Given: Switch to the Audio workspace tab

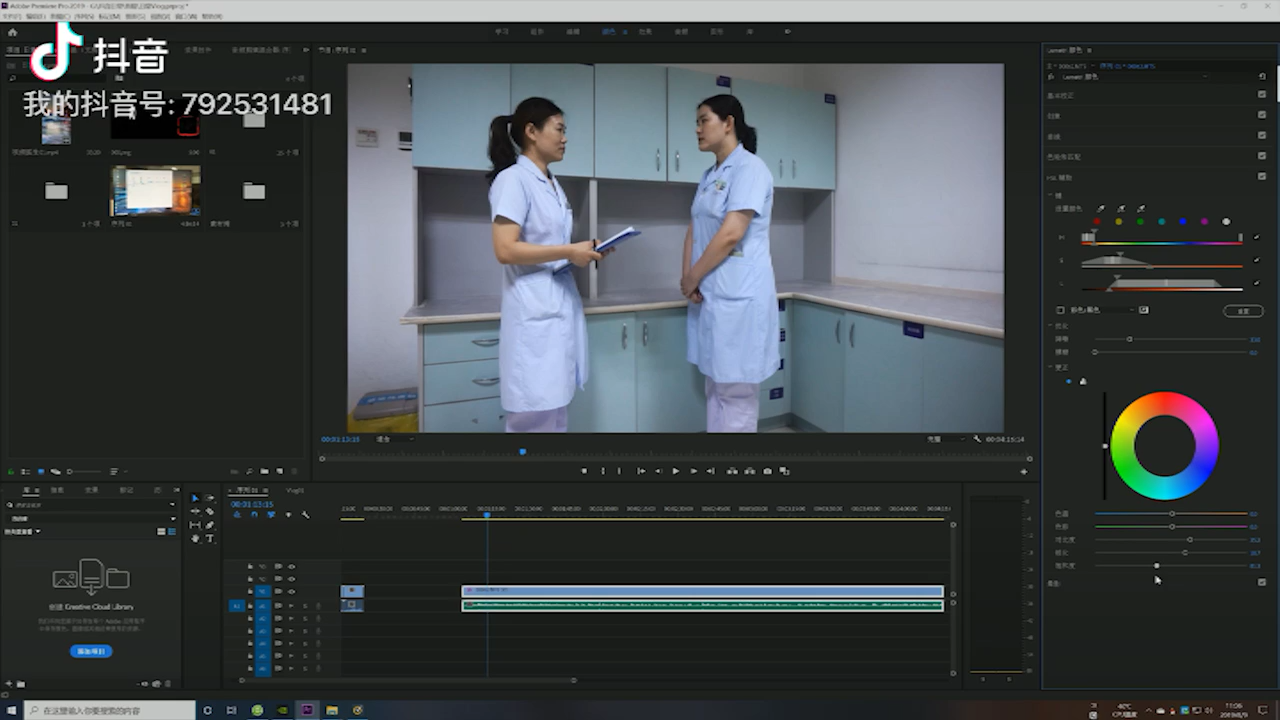Looking at the screenshot, I should (681, 32).
